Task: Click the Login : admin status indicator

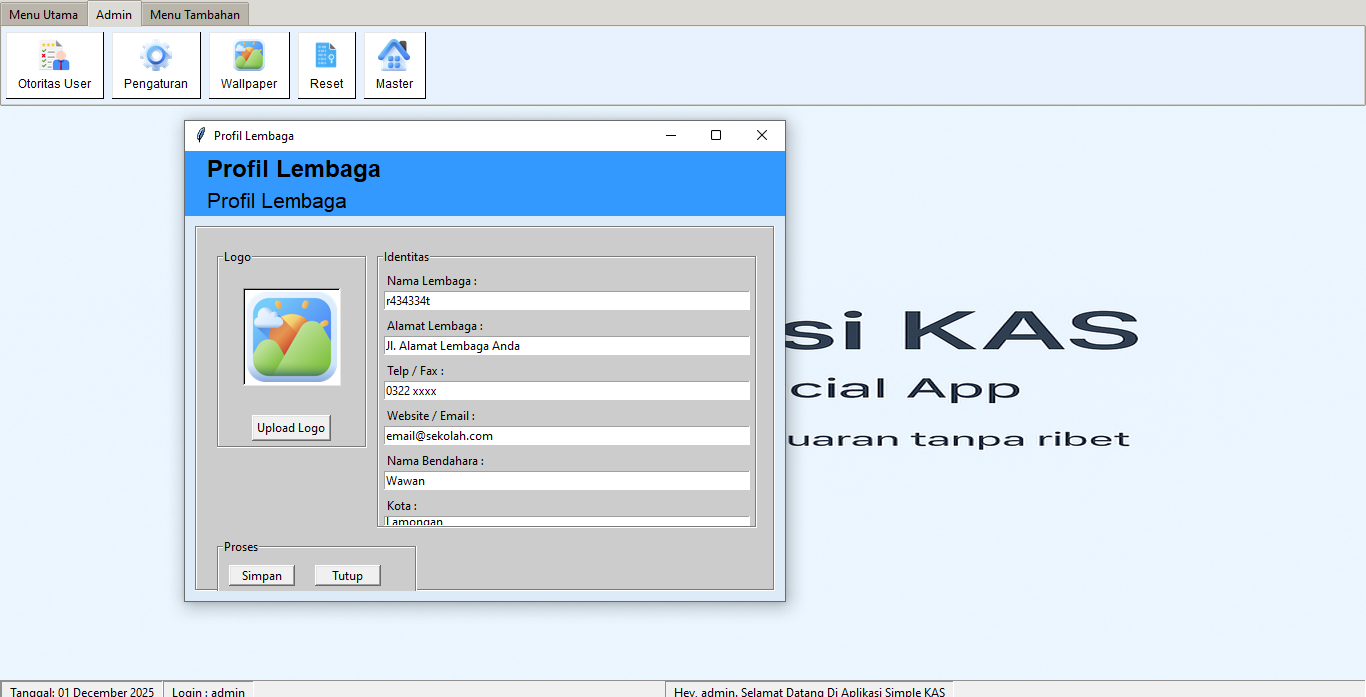Action: tap(207, 691)
